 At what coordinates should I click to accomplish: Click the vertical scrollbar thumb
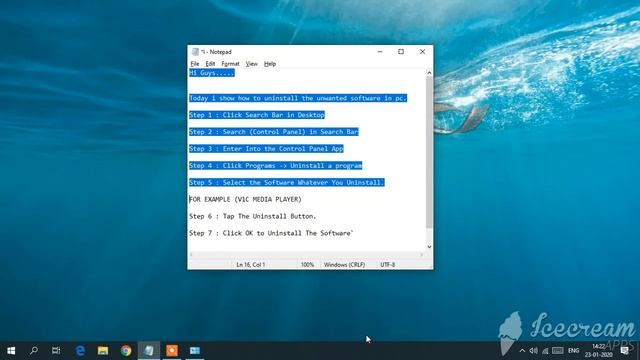coord(429,153)
